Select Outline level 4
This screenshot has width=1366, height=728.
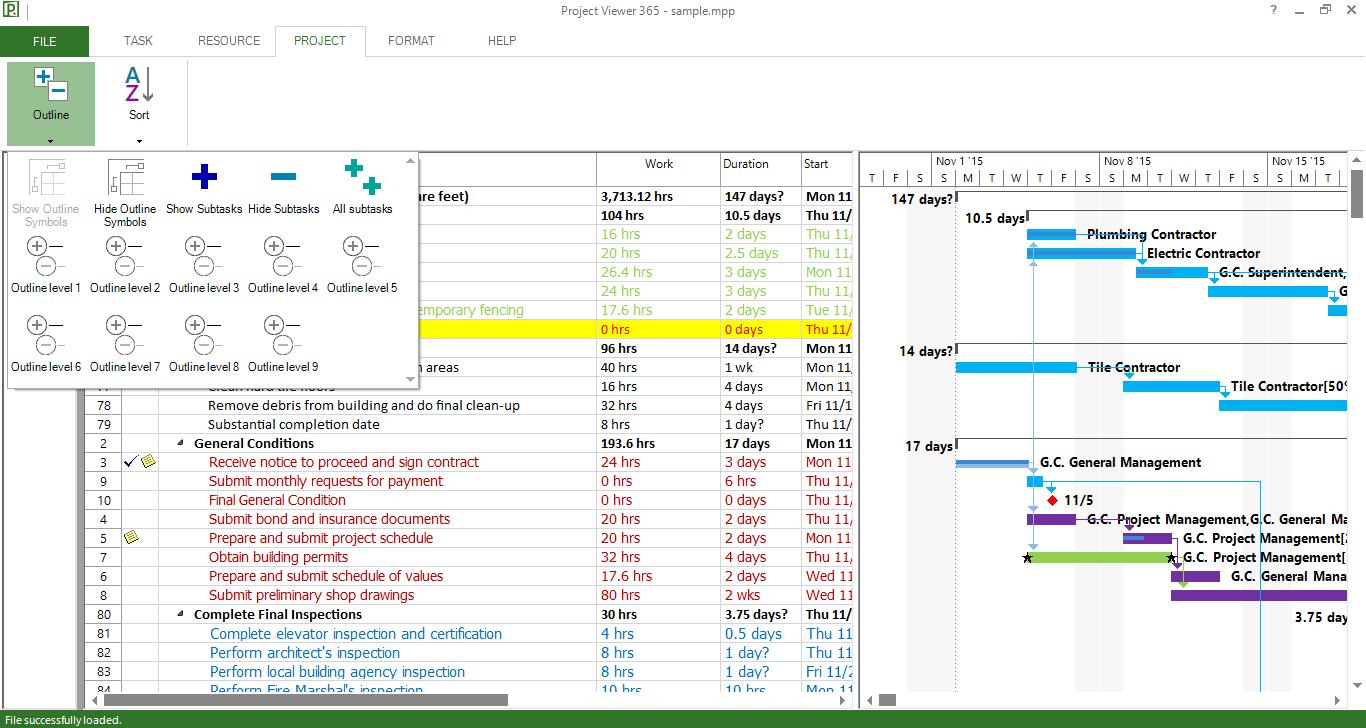(x=283, y=264)
